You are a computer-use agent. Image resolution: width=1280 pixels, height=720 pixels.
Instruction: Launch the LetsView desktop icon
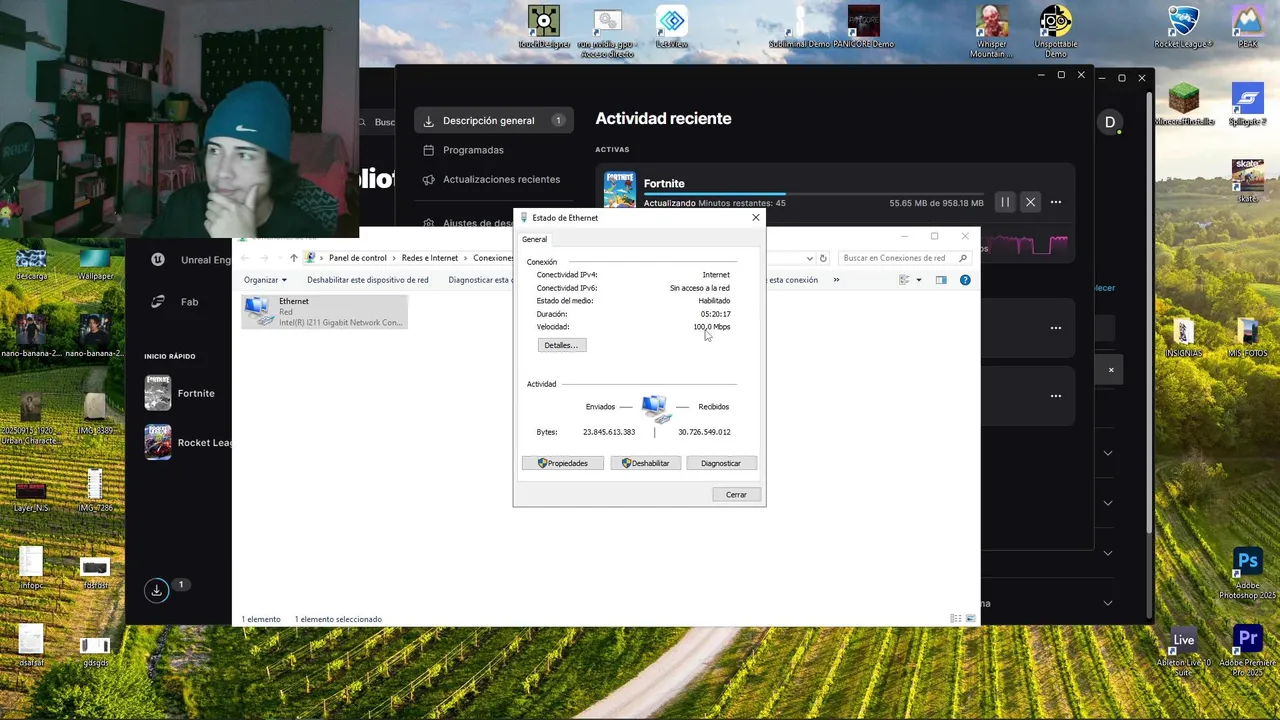click(x=672, y=27)
